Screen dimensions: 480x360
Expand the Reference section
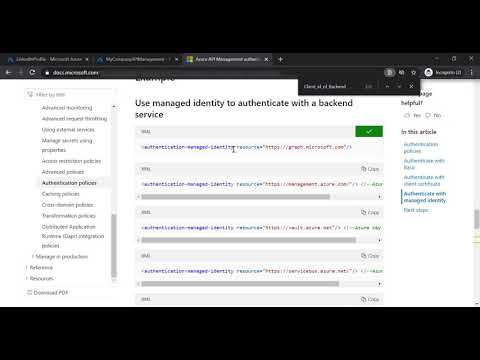(x=39, y=268)
